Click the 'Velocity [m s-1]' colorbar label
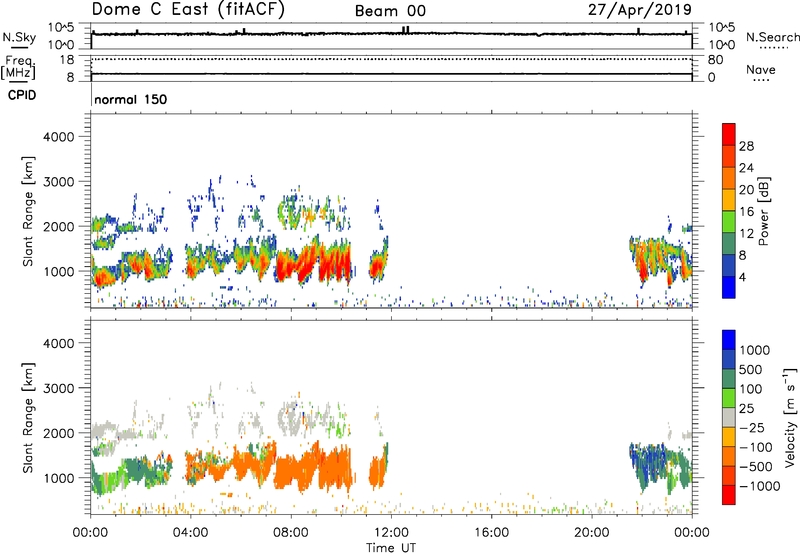Viewport: 800px width, 554px height. (790, 417)
